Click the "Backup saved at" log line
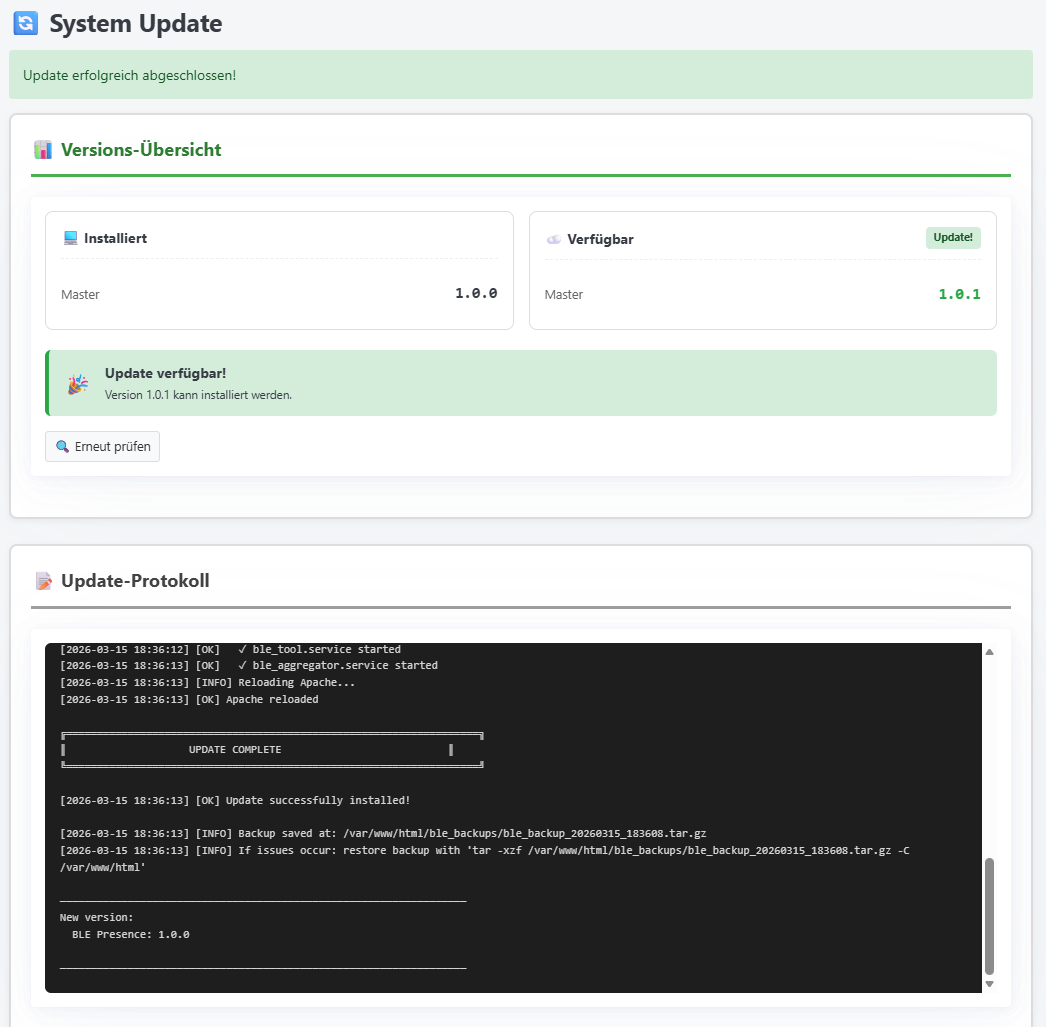The width and height of the screenshot is (1046, 1027). pyautogui.click(x=383, y=833)
